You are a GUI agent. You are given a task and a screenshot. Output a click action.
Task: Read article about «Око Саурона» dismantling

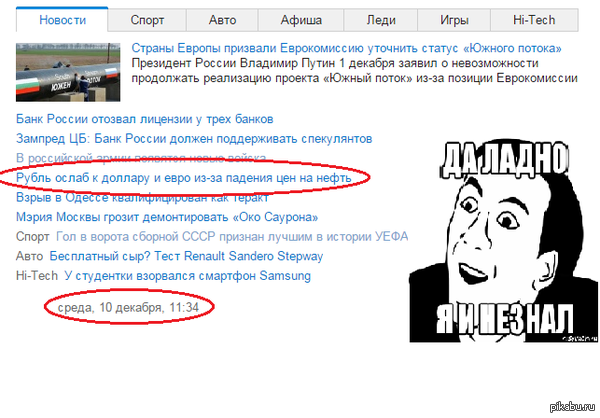pyautogui.click(x=168, y=217)
